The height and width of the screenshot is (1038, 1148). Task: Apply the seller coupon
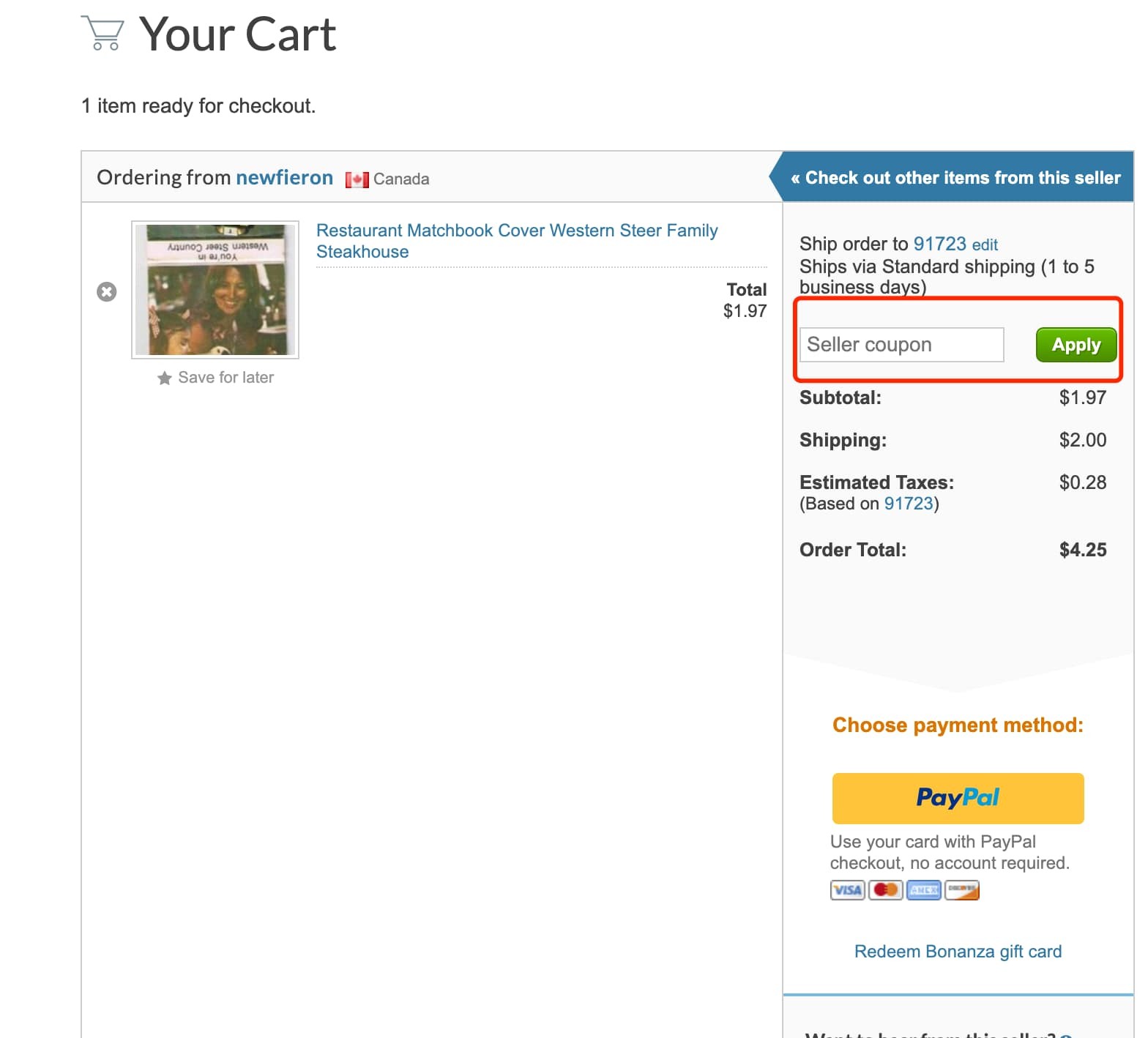1076,344
